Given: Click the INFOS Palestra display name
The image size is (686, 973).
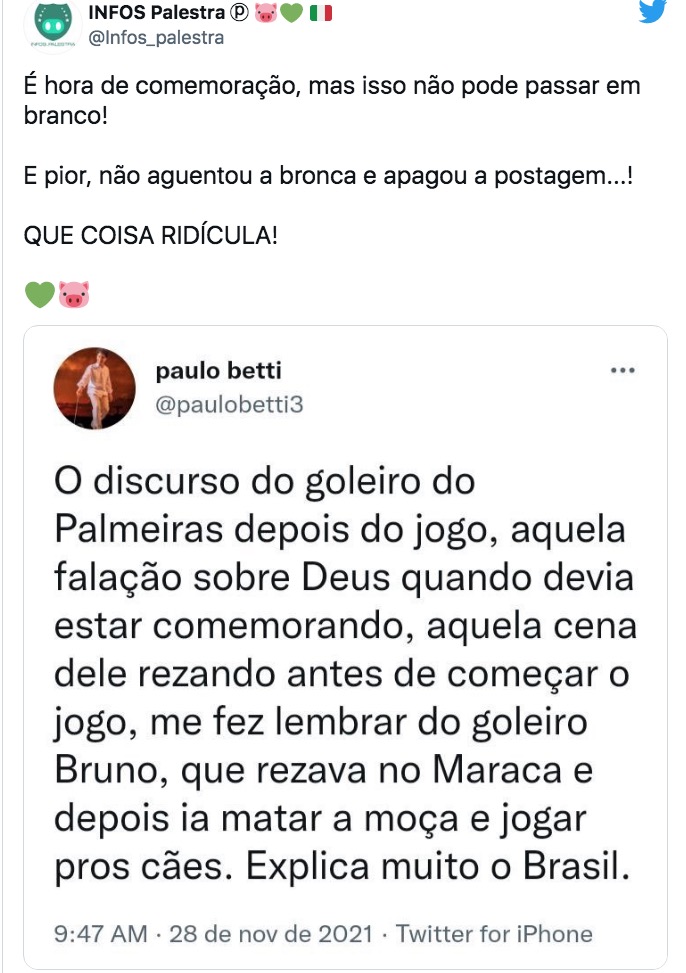Looking at the screenshot, I should (x=156, y=15).
